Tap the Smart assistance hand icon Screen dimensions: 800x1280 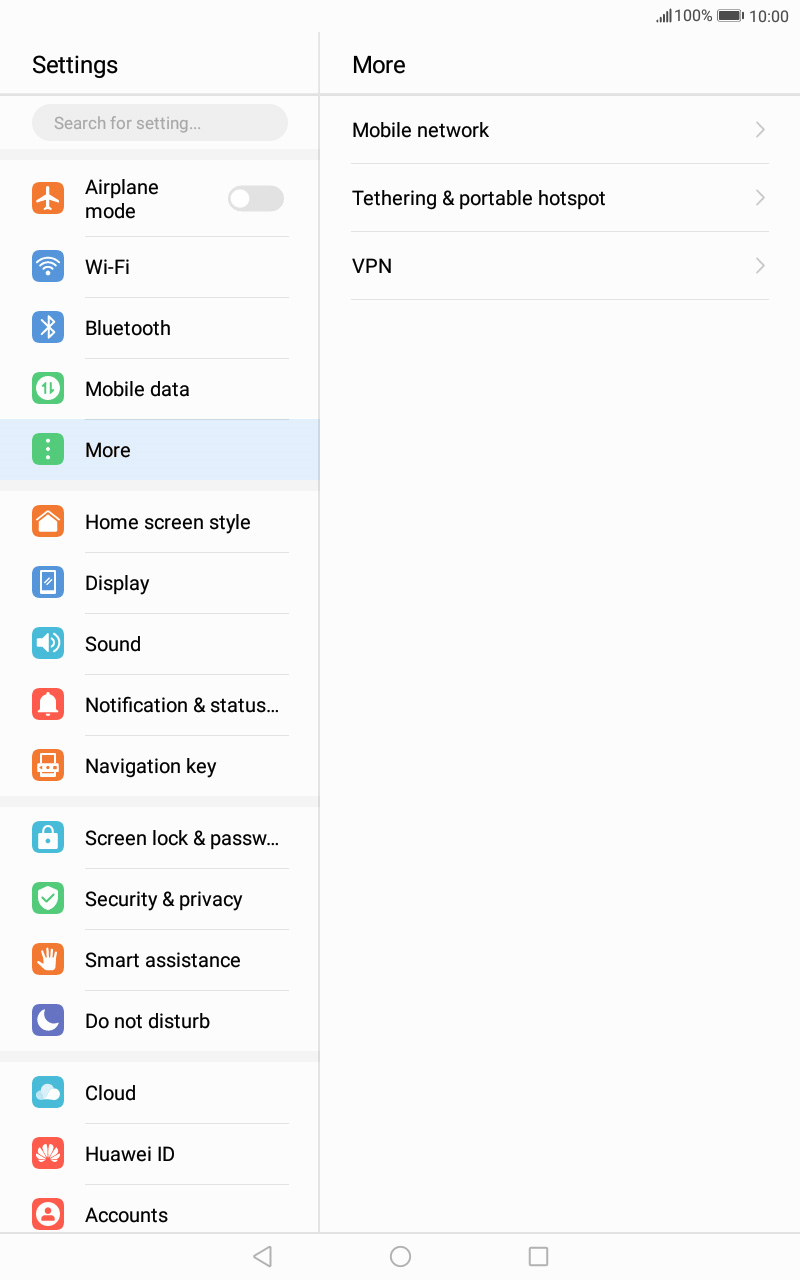click(x=48, y=960)
